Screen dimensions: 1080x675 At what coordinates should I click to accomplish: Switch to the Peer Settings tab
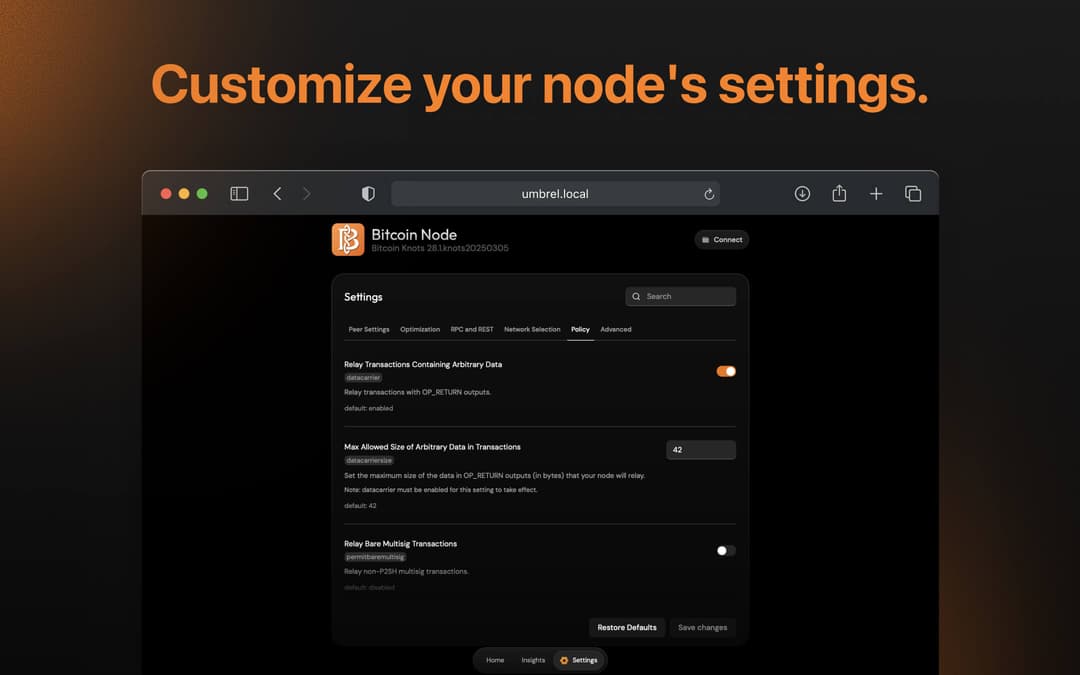(369, 329)
